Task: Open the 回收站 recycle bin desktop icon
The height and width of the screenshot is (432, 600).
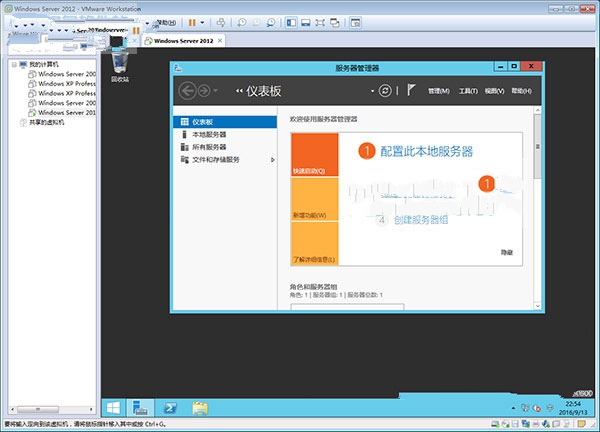Action: coord(120,67)
